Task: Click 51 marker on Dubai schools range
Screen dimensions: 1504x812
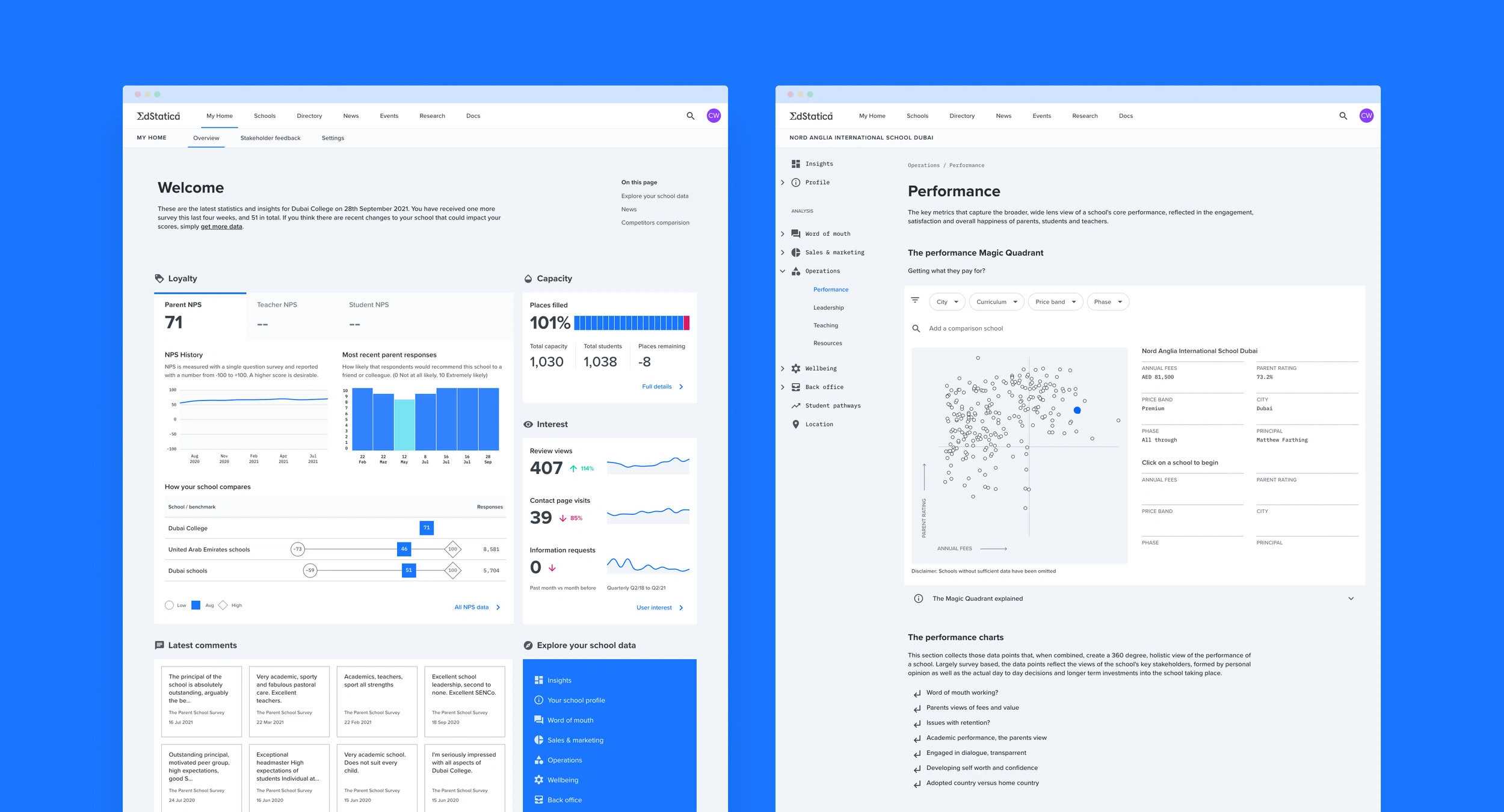Action: 409,570
